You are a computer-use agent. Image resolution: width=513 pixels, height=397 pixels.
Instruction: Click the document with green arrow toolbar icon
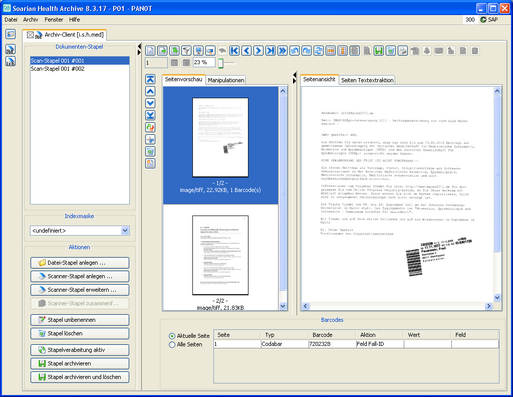pyautogui.click(x=162, y=51)
